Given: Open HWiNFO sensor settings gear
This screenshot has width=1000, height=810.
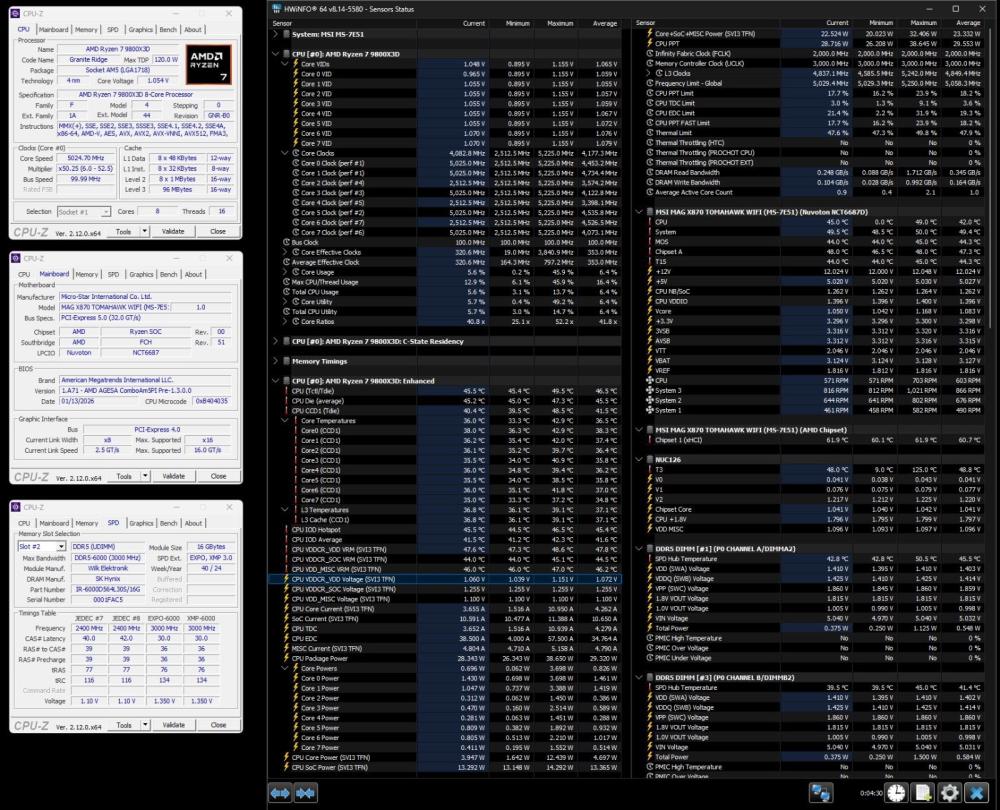Looking at the screenshot, I should tap(949, 792).
